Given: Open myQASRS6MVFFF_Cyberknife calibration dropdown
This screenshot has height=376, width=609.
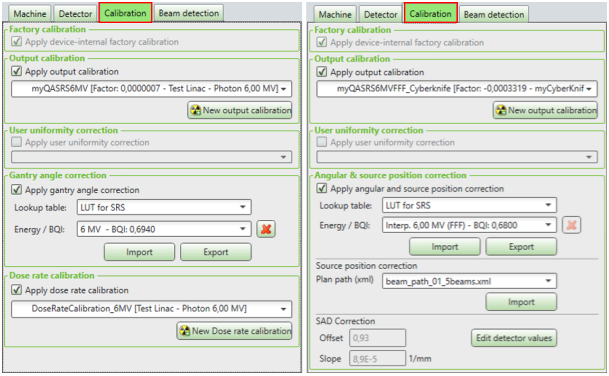Looking at the screenshot, I should 457,89.
